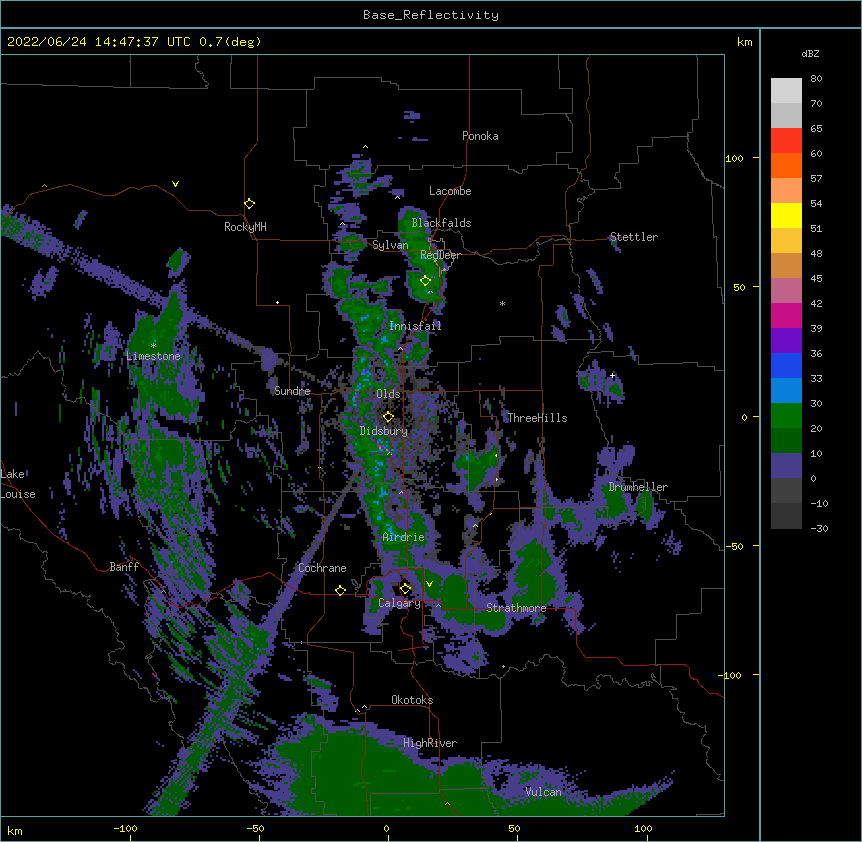
Task: Click the Sundre town label
Action: [292, 391]
